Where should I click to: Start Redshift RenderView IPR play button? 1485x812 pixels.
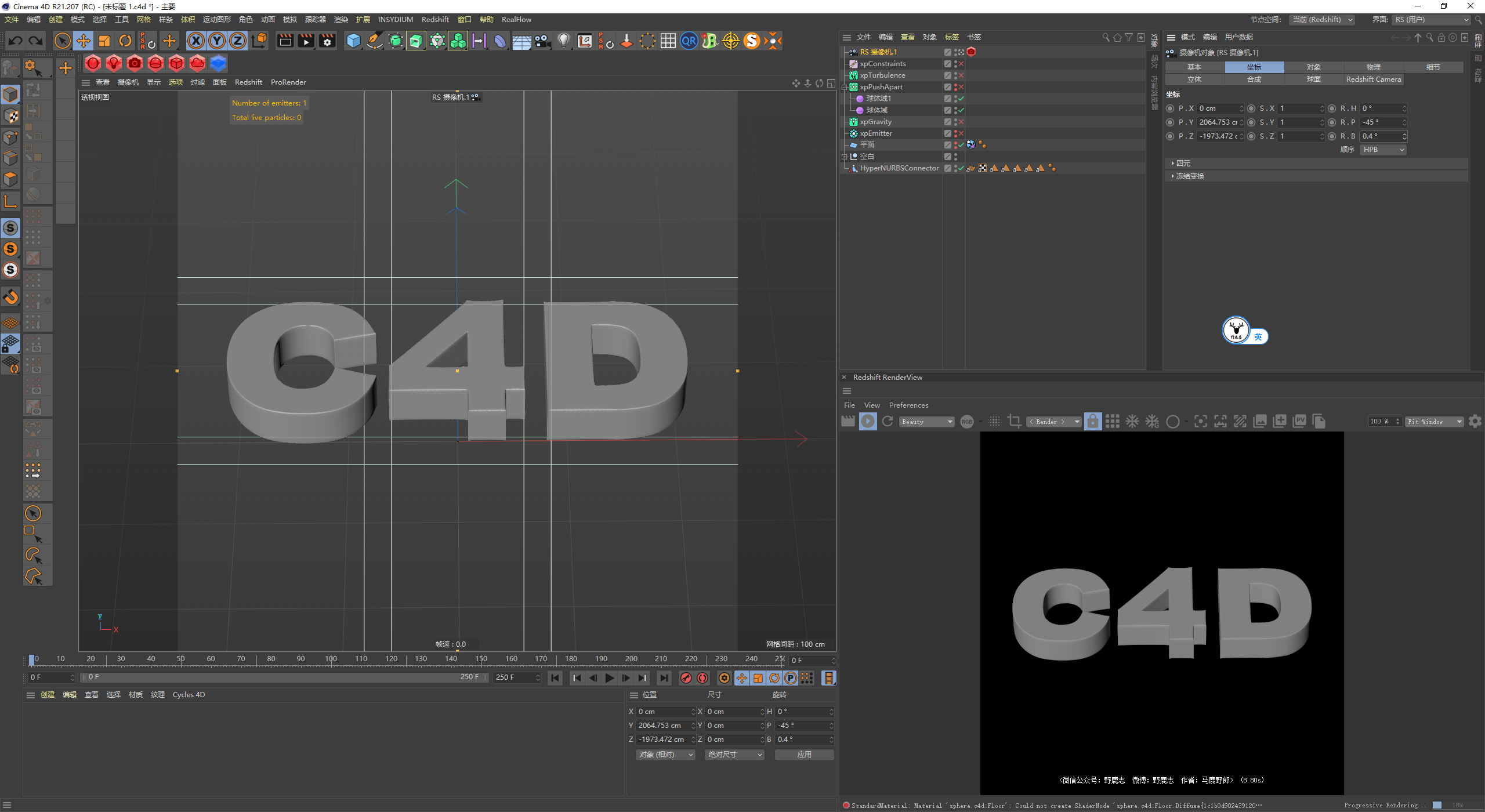point(868,422)
